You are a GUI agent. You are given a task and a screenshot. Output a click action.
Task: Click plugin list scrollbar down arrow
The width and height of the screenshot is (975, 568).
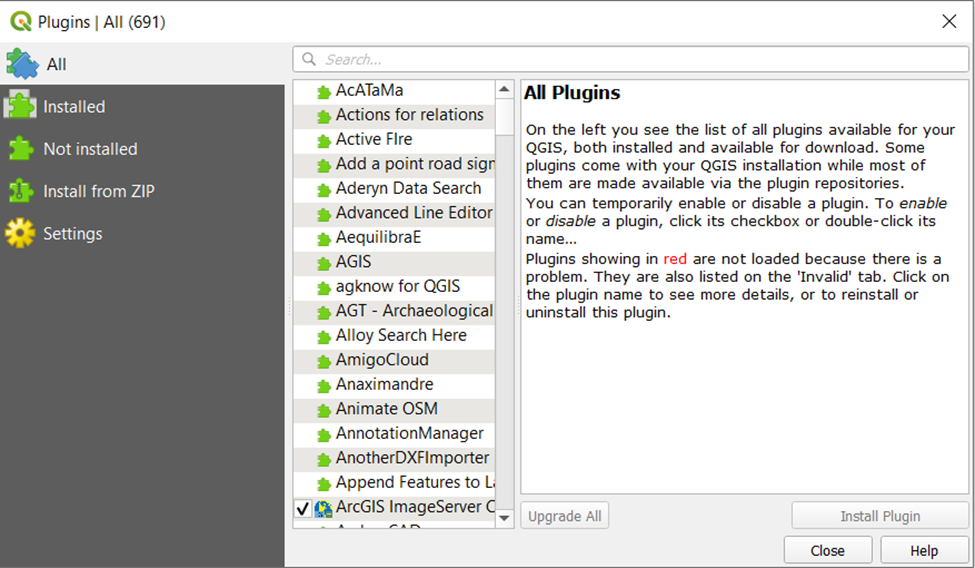pyautogui.click(x=504, y=518)
